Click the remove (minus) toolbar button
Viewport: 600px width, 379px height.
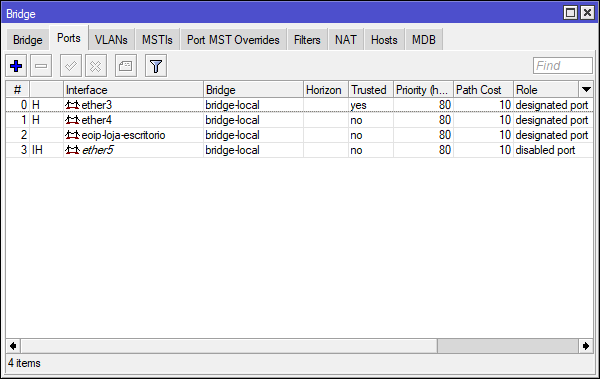41,66
